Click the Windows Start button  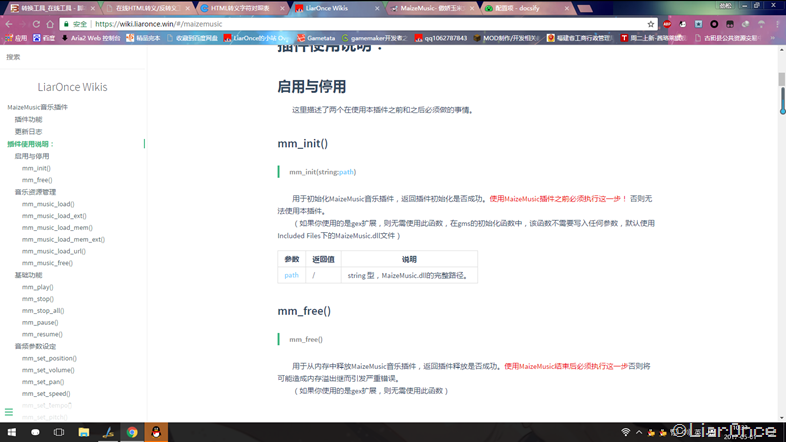[12, 432]
